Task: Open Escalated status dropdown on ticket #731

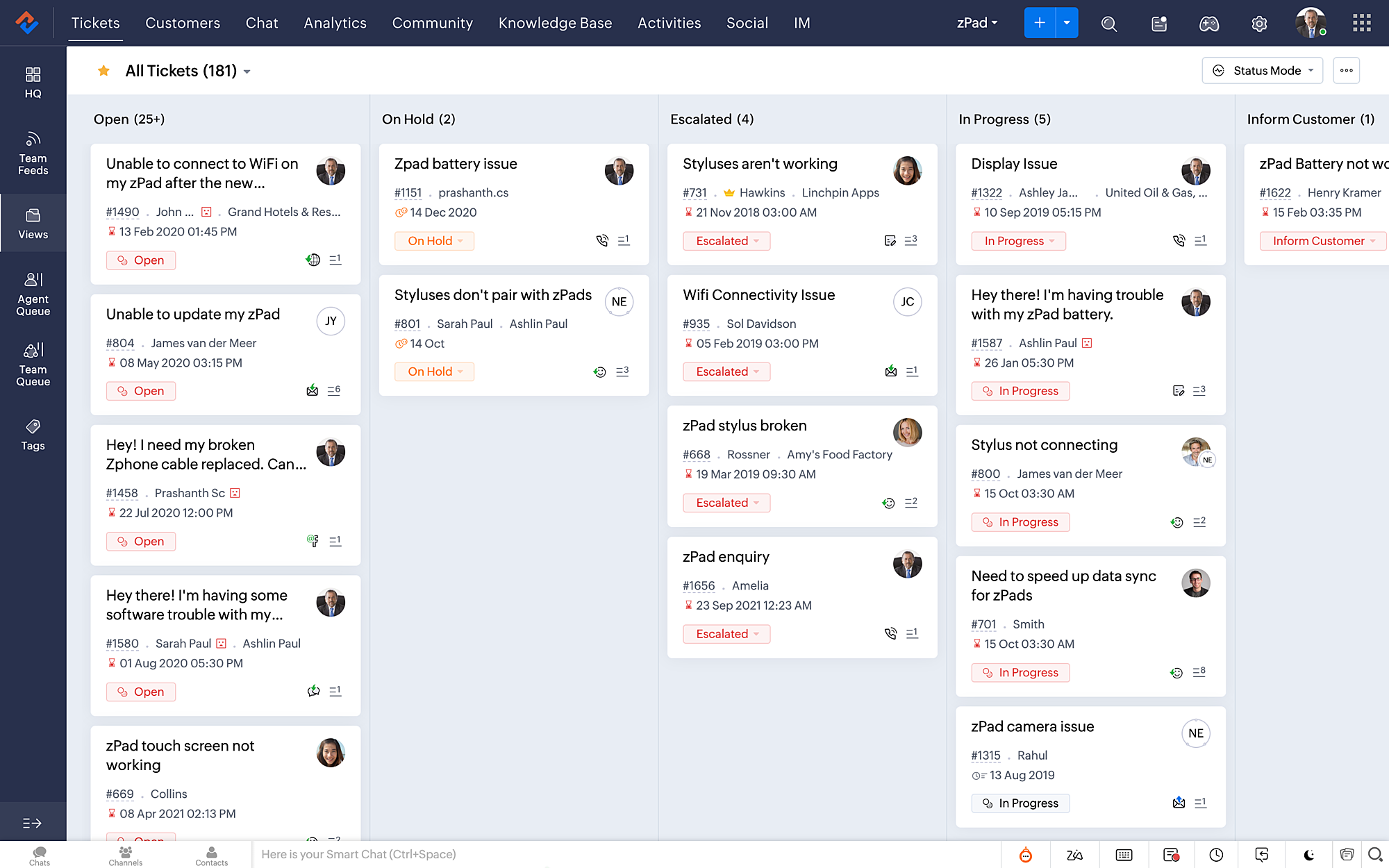Action: tap(726, 241)
